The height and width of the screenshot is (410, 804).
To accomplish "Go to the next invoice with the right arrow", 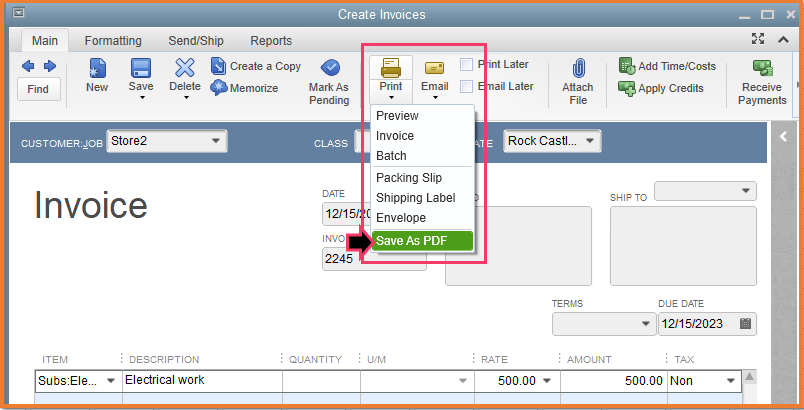I will point(50,66).
